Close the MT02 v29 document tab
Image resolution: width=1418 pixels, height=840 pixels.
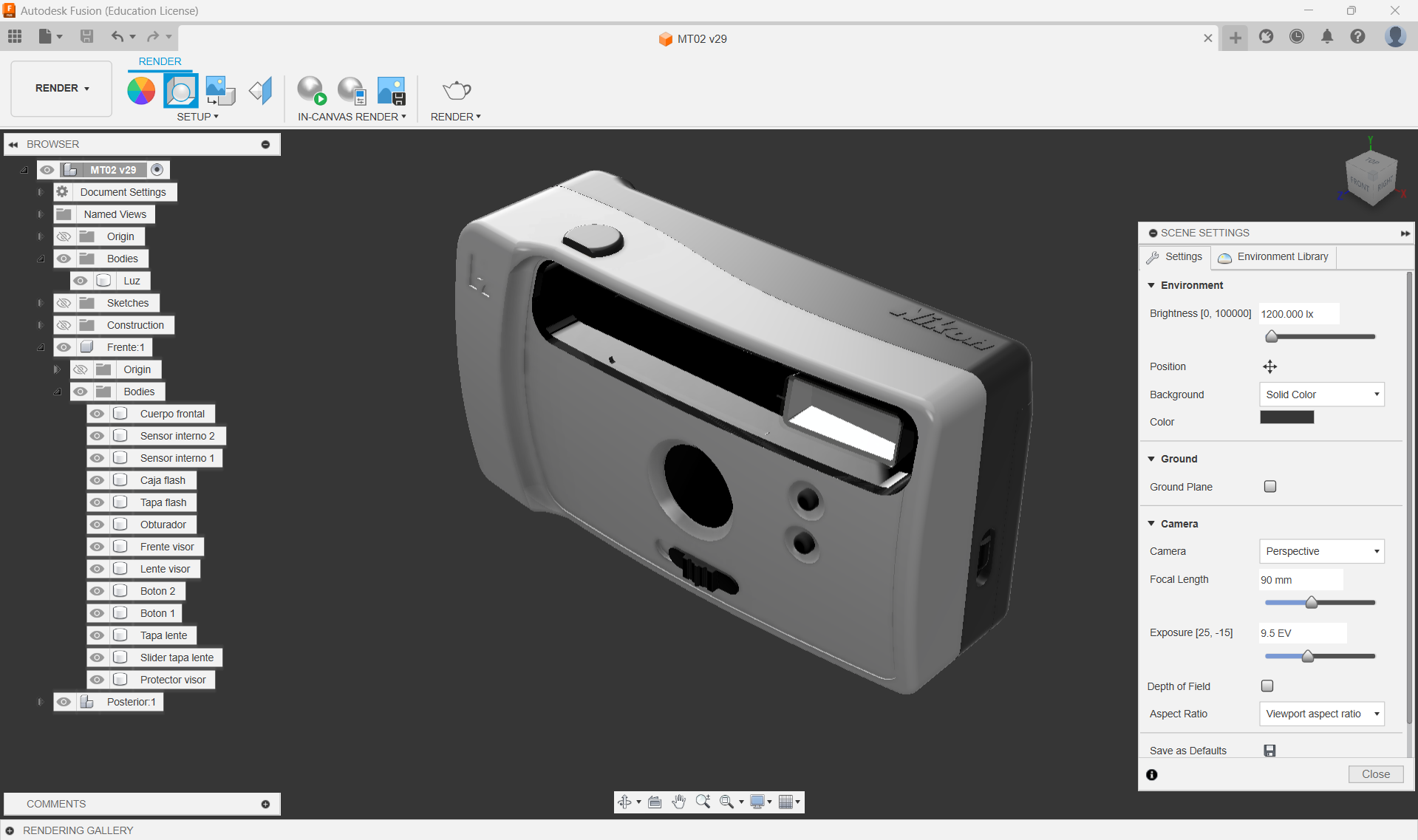tap(1207, 38)
